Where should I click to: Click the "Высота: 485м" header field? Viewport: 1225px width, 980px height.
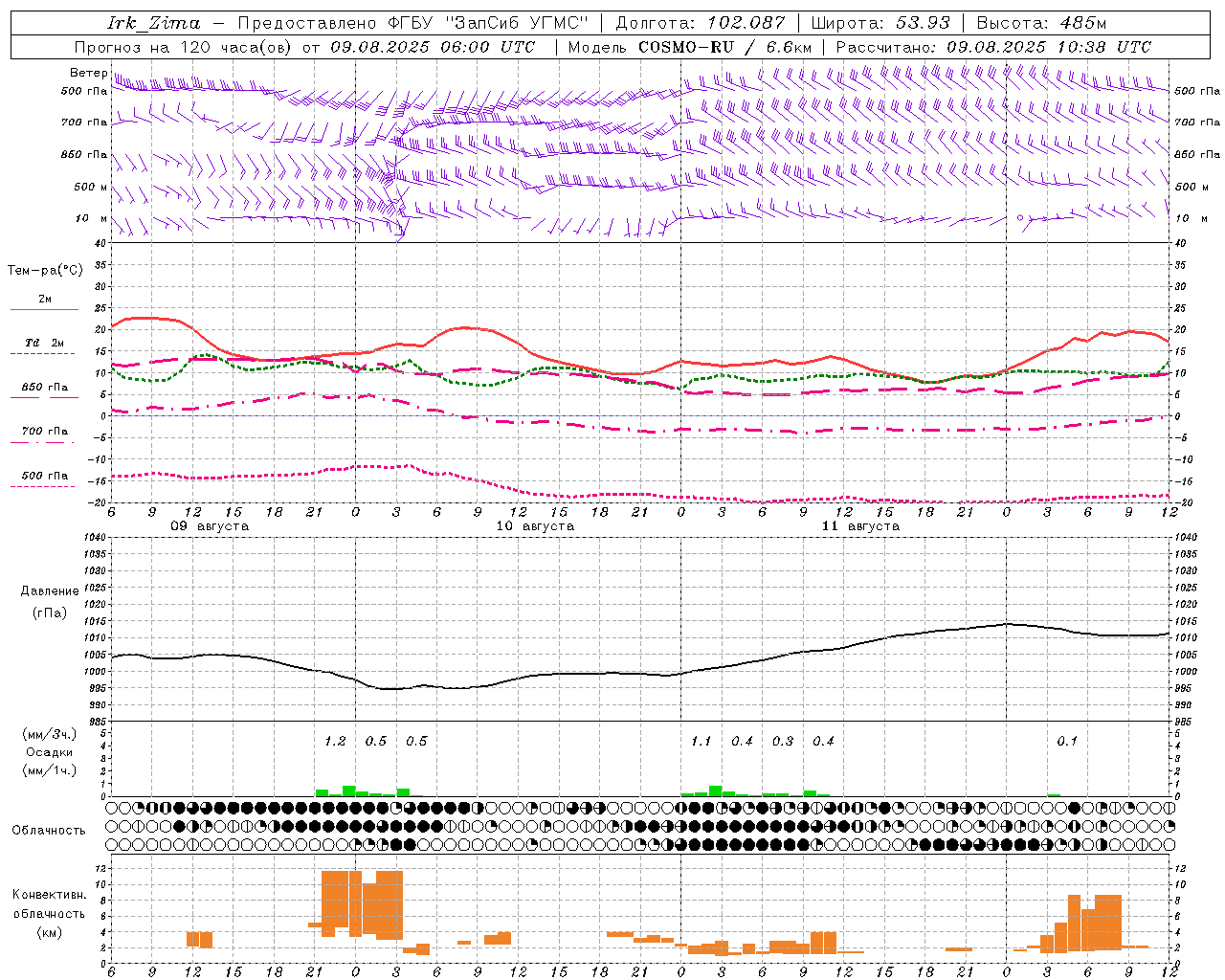1042,24
